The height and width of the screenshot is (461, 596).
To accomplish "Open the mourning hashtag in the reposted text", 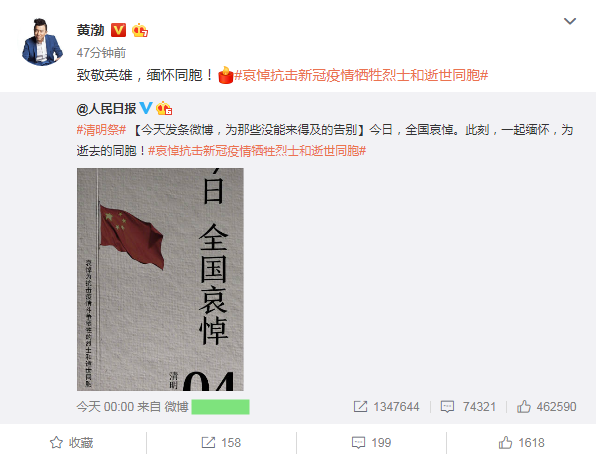I will 257,151.
